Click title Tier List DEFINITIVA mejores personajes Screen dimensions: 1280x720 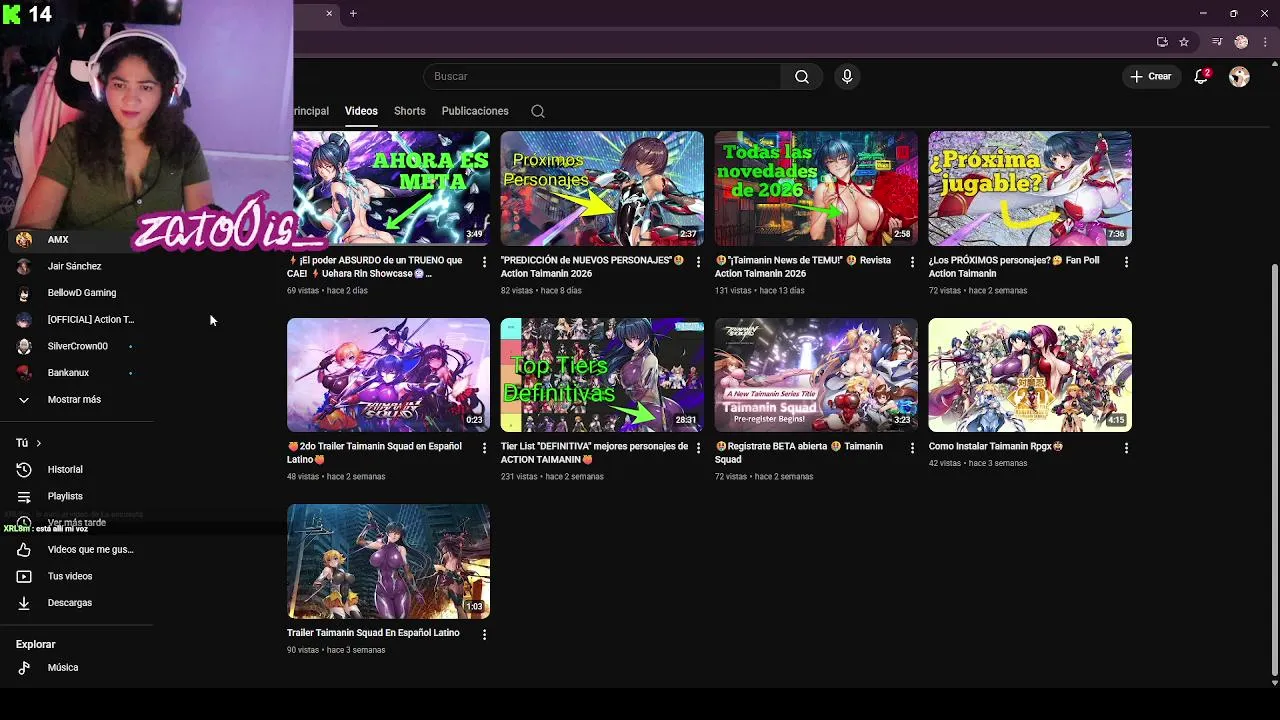pos(594,453)
